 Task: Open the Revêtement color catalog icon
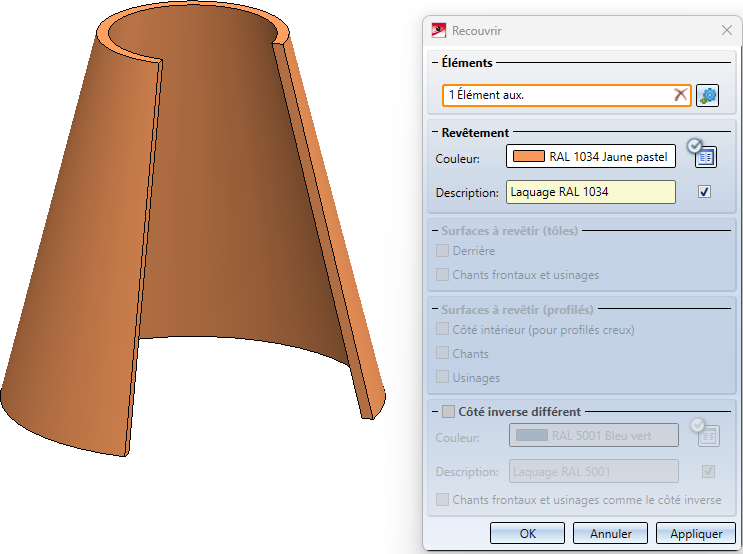(x=706, y=156)
